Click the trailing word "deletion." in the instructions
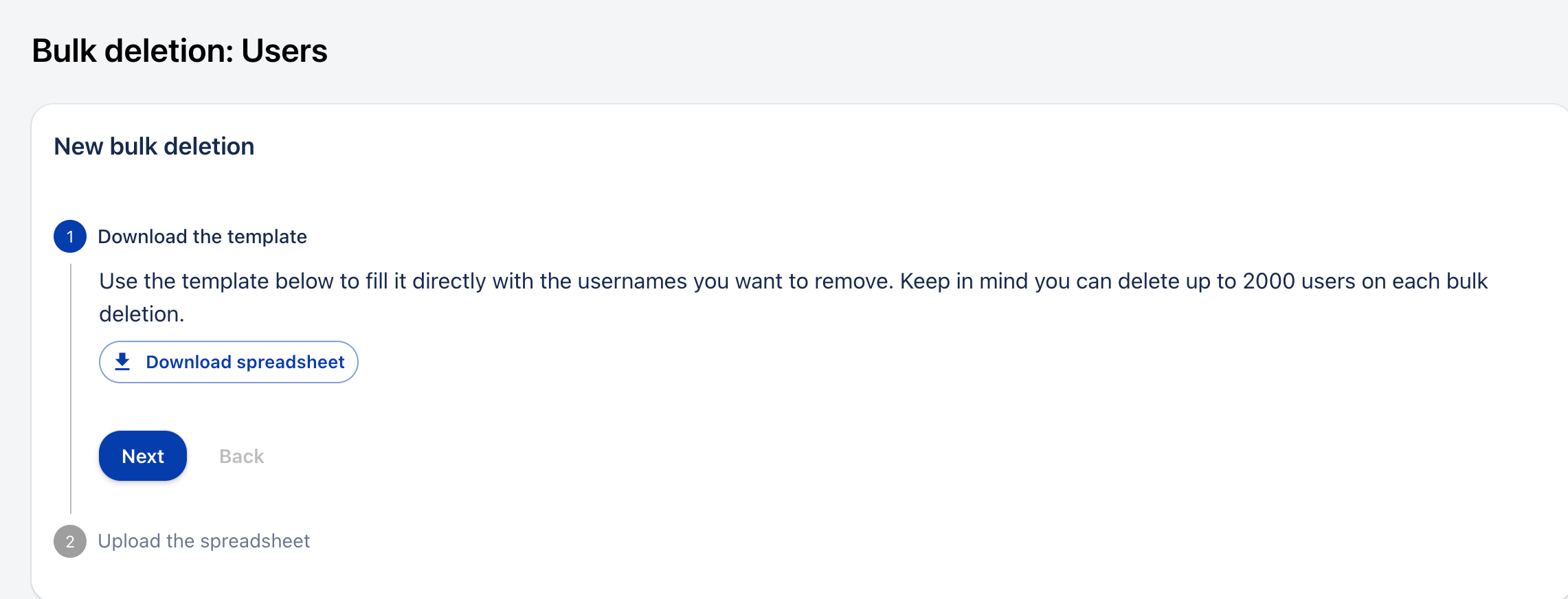 [142, 314]
